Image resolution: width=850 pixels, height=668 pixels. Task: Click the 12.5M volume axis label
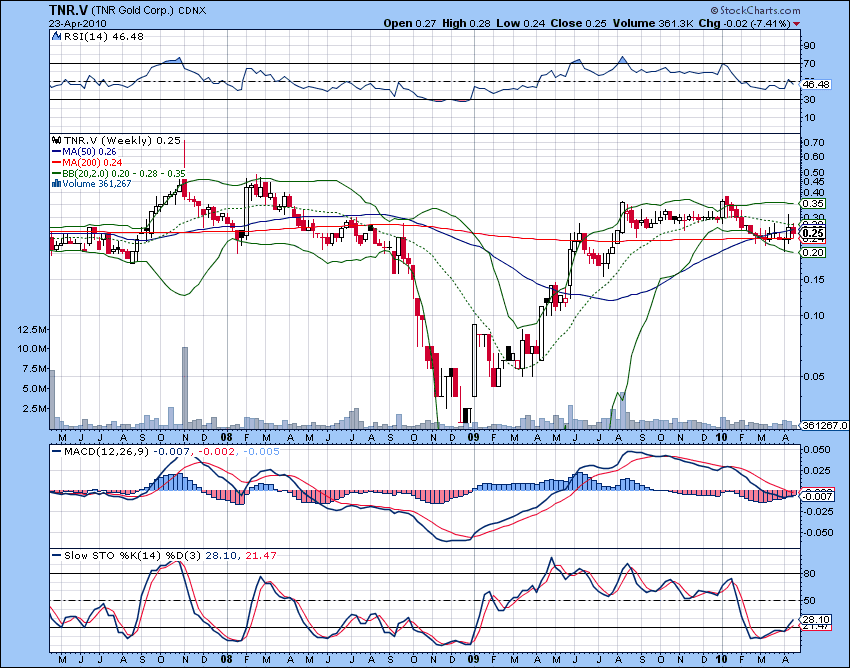click(x=33, y=330)
